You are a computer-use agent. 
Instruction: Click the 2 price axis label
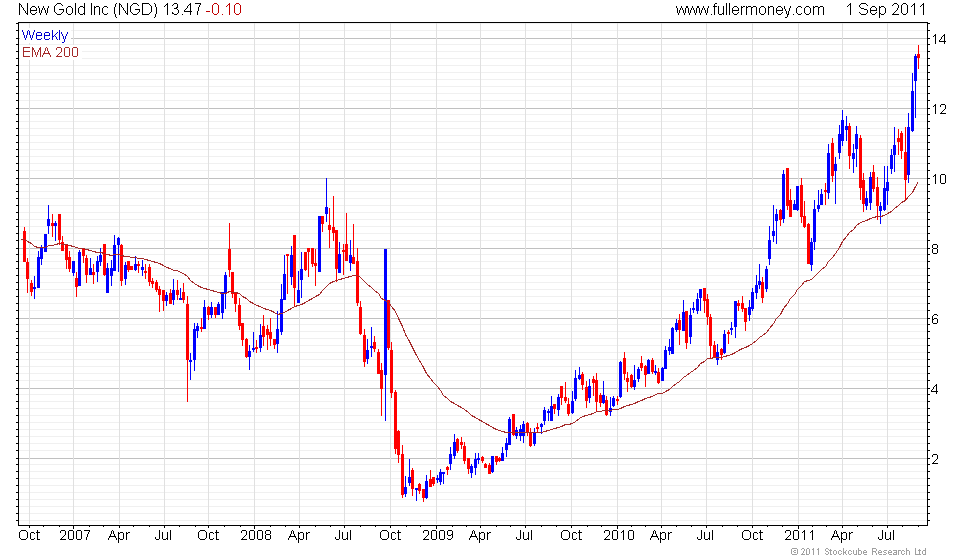tap(935, 459)
